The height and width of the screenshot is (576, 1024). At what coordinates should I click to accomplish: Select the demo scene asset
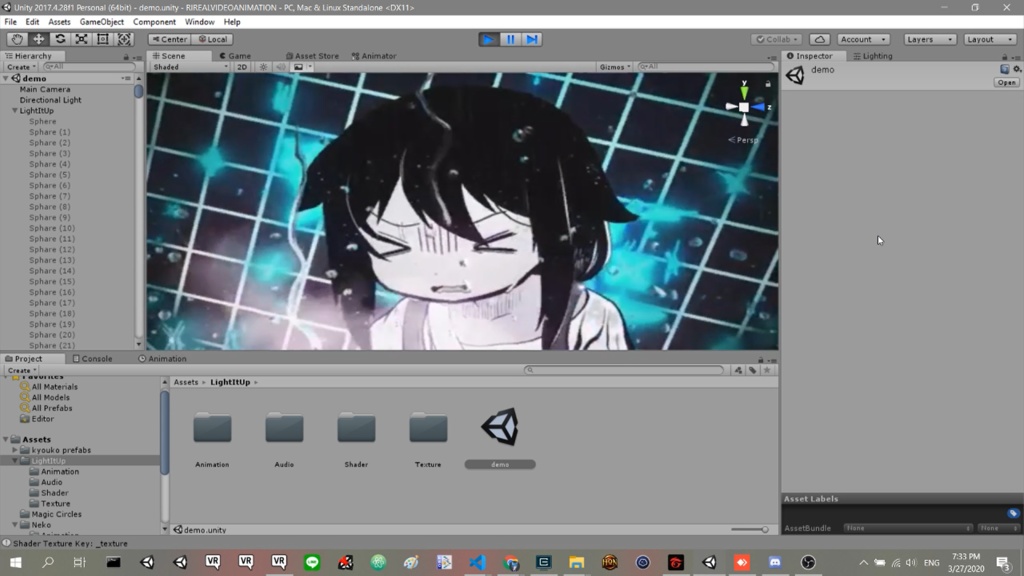tap(500, 427)
